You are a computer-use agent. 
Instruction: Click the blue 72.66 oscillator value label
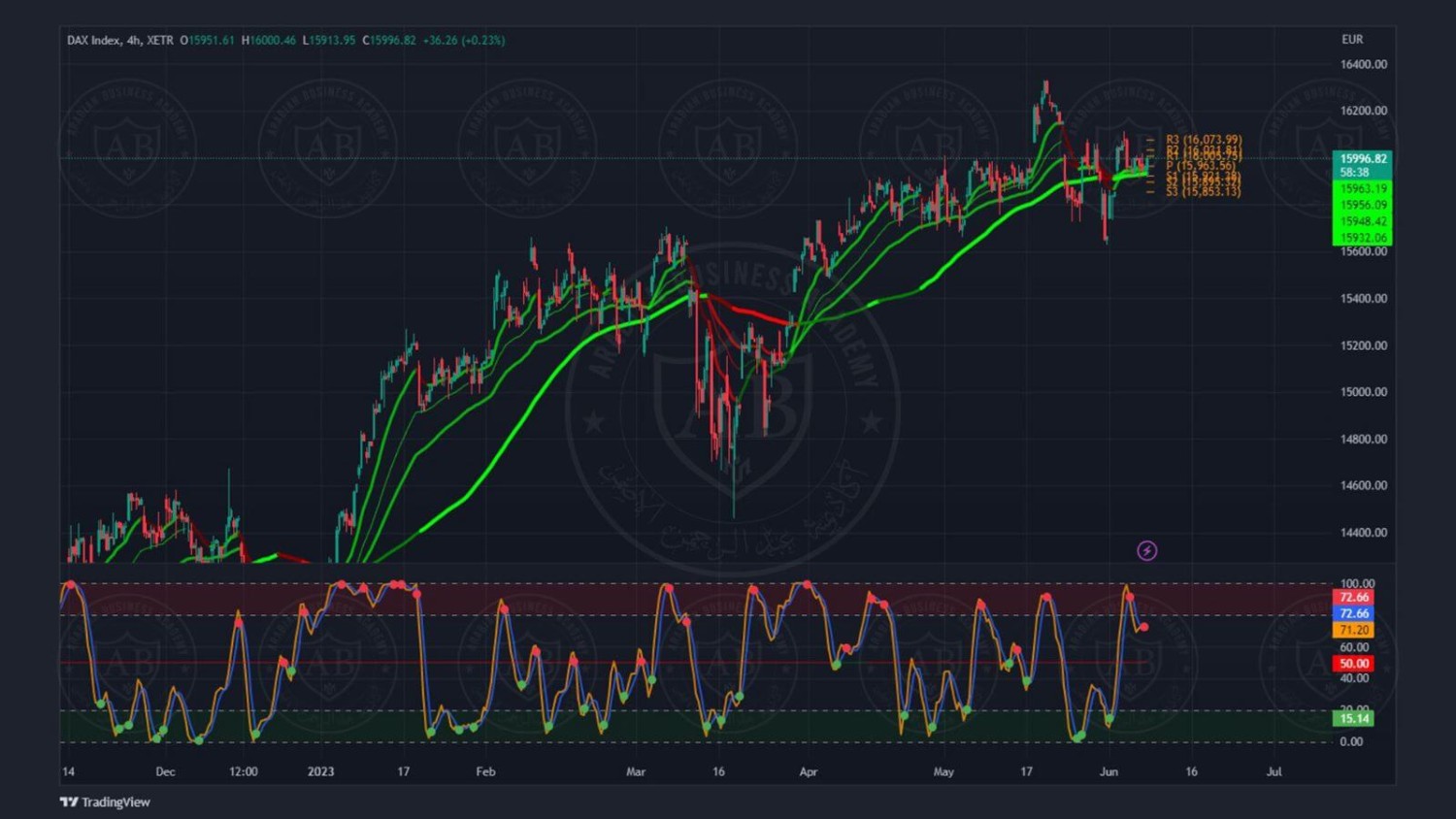1353,613
